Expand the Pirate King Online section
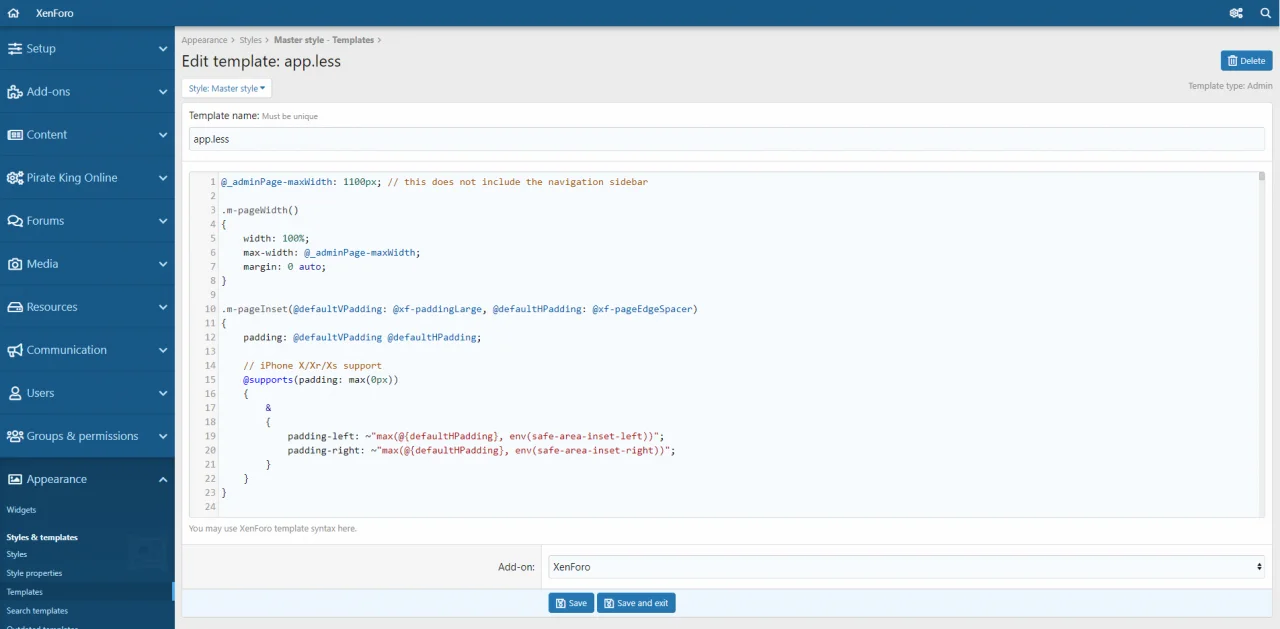 coord(163,178)
